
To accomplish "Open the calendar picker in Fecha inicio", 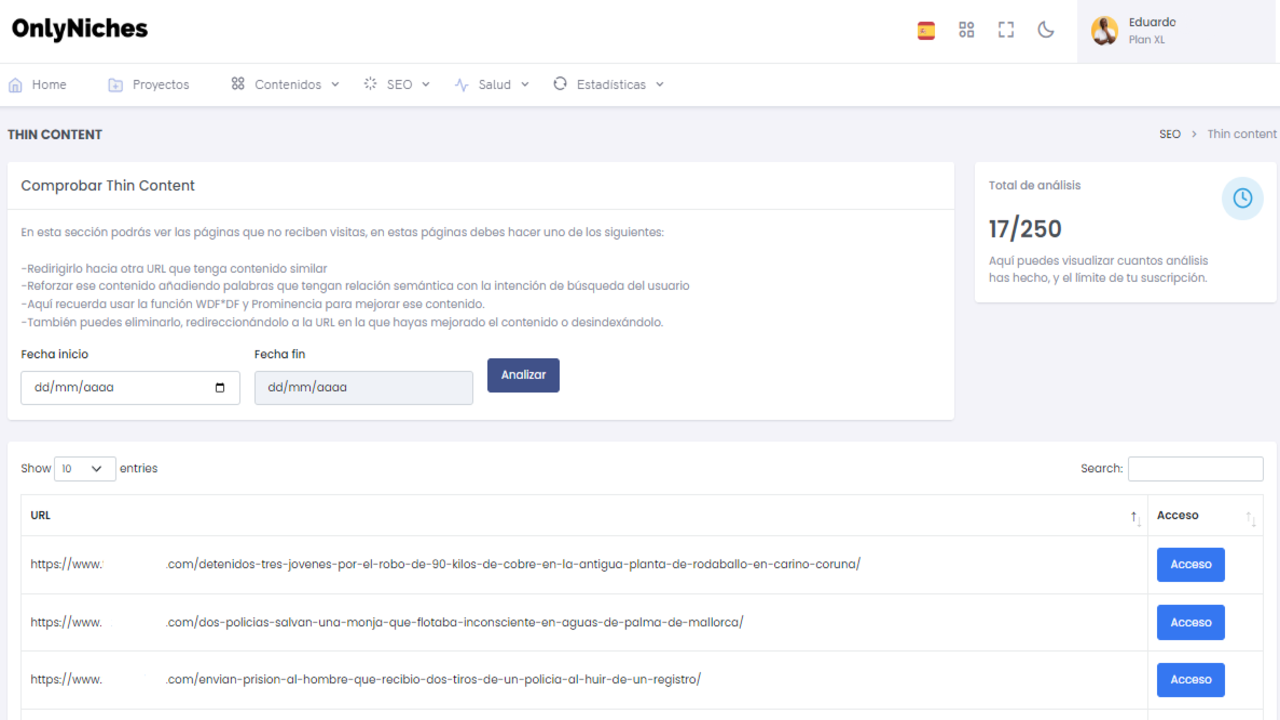I will click(x=220, y=388).
